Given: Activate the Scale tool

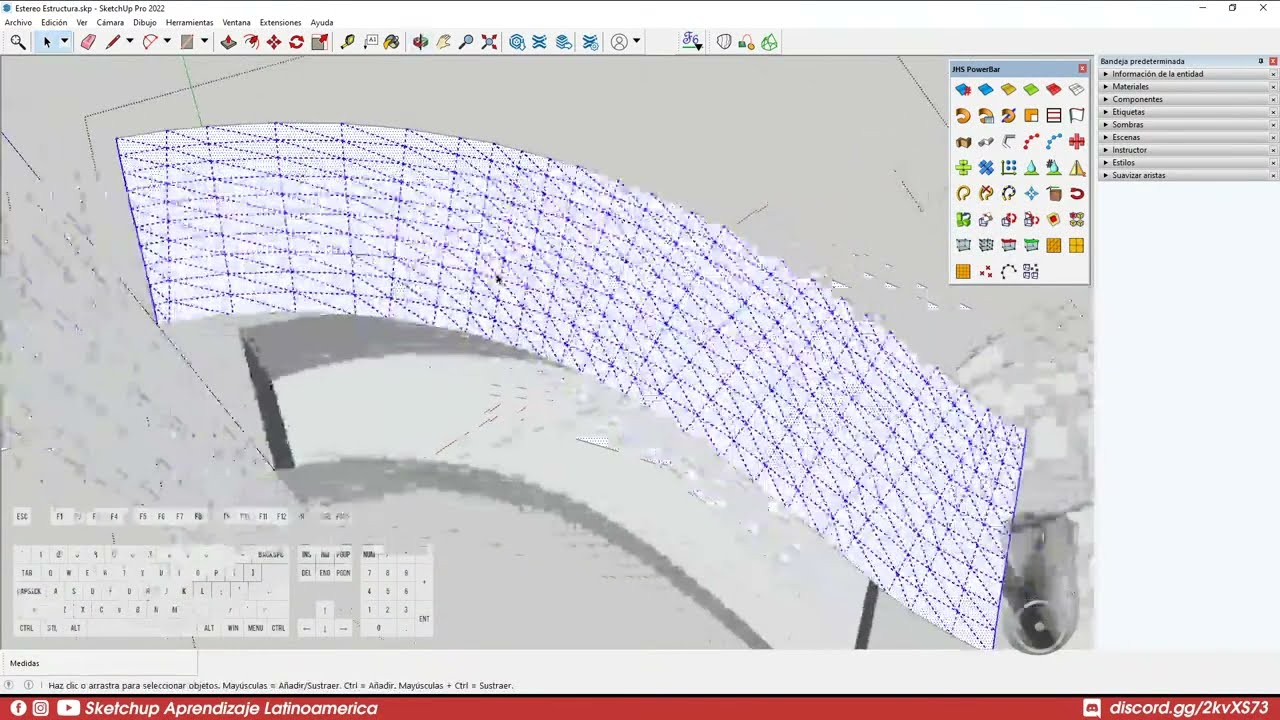Looking at the screenshot, I should [x=319, y=42].
